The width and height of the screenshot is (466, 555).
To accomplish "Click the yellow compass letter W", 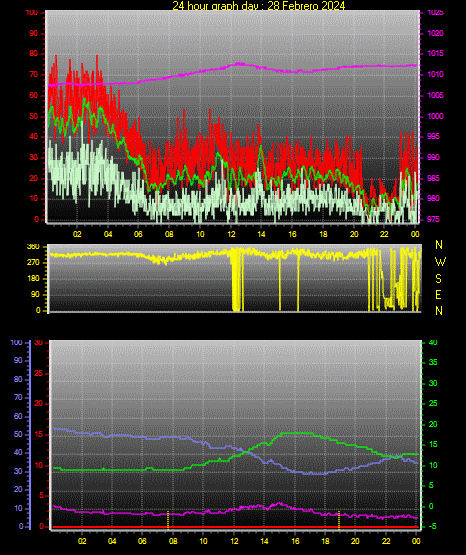I will [440, 262].
